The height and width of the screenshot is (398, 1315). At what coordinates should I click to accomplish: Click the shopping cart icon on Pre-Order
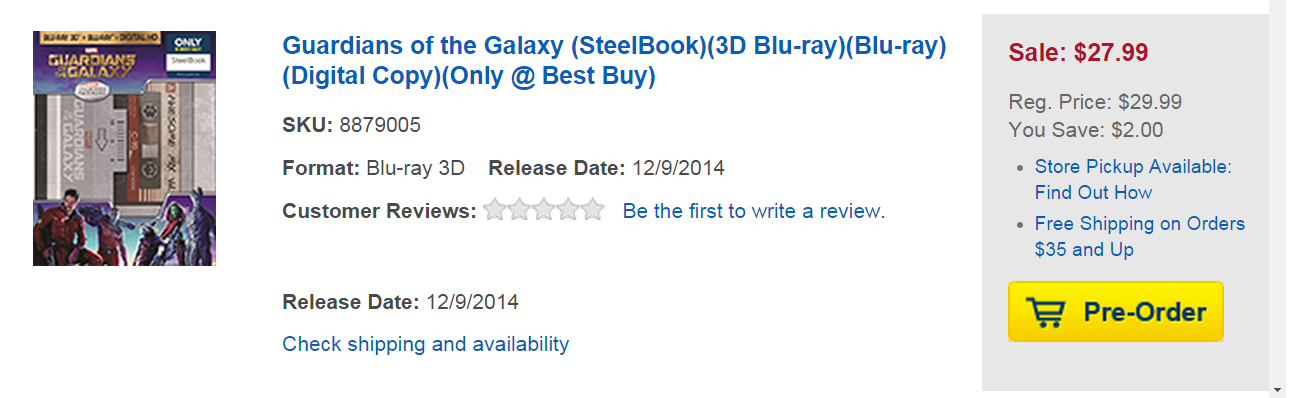1046,313
